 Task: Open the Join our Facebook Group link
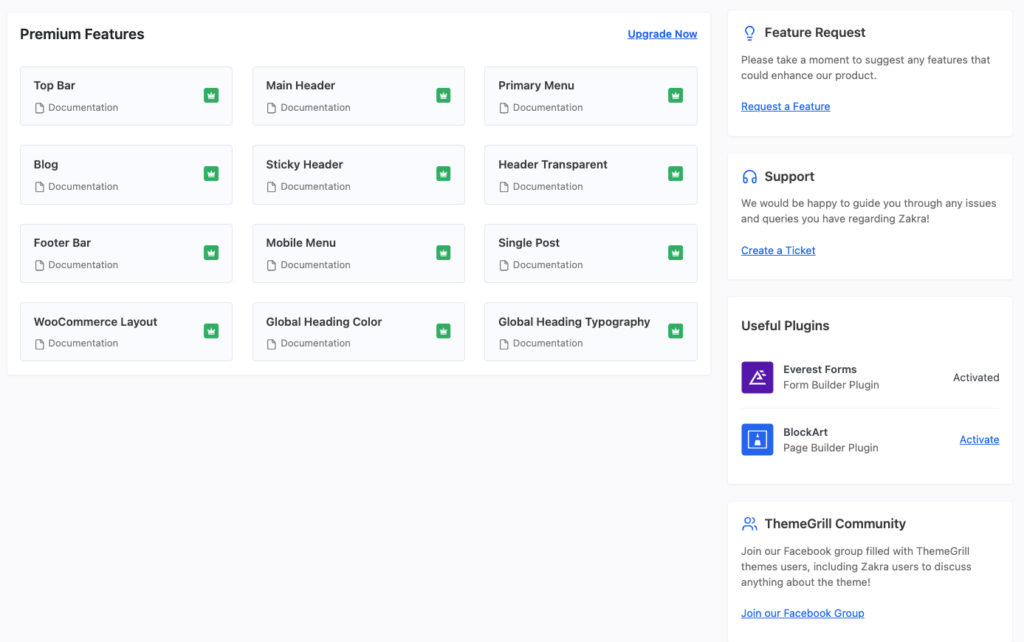[802, 613]
